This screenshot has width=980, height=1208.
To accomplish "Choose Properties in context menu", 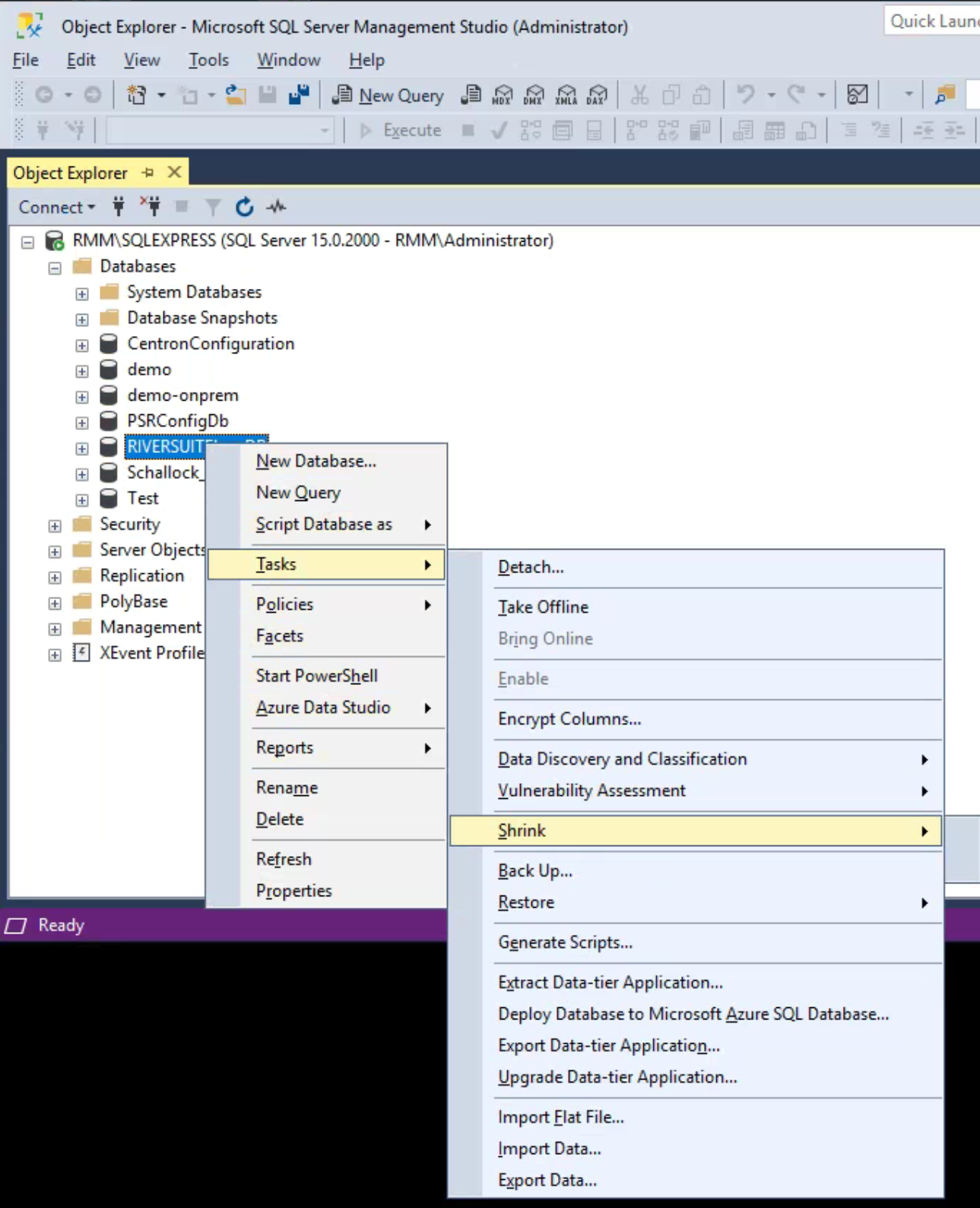I will coord(327,891).
